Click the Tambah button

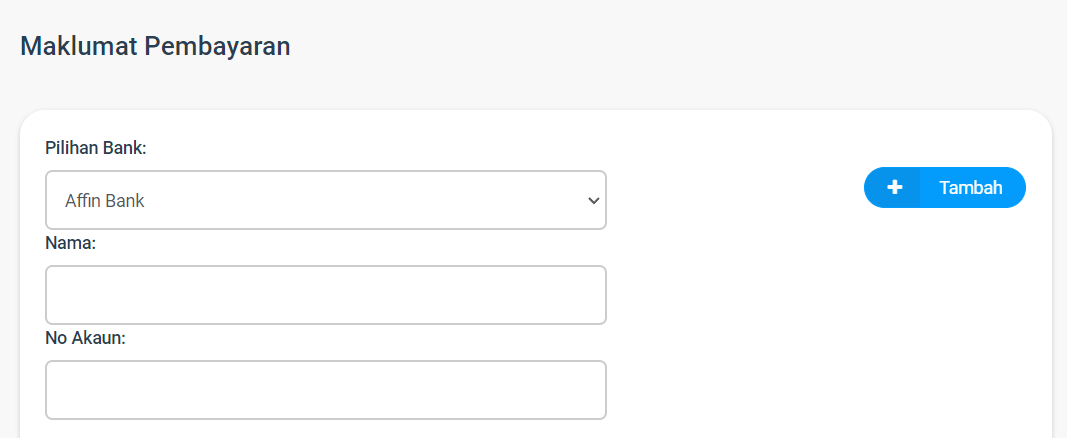[x=945, y=187]
